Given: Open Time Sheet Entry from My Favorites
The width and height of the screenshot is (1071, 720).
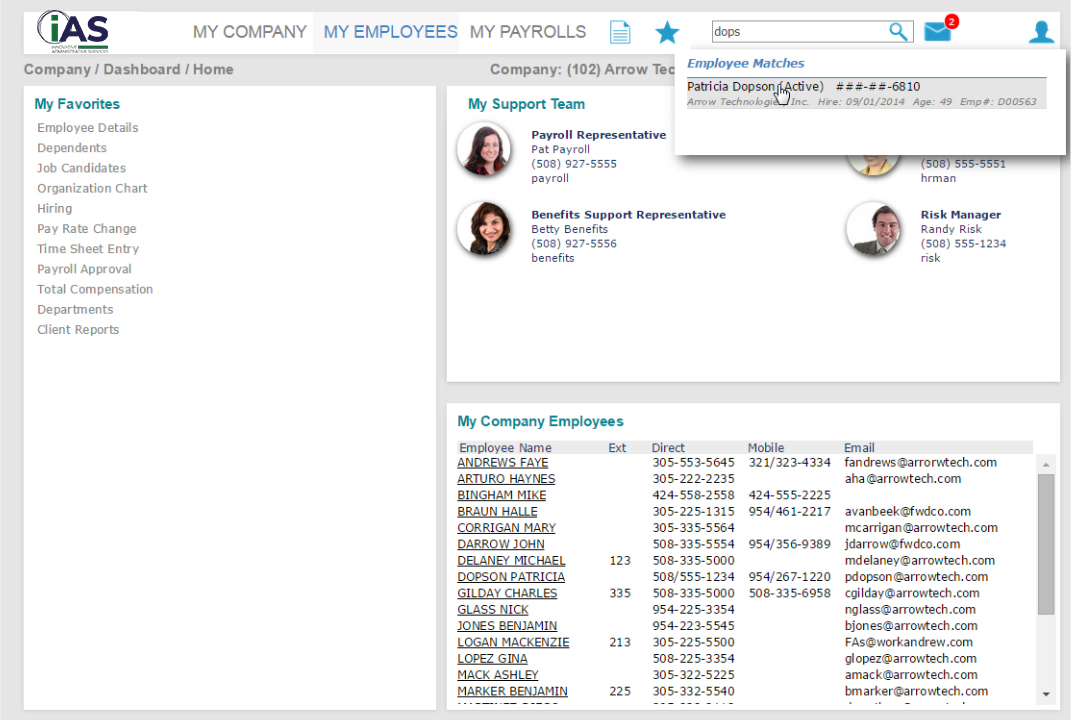Looking at the screenshot, I should point(86,248).
